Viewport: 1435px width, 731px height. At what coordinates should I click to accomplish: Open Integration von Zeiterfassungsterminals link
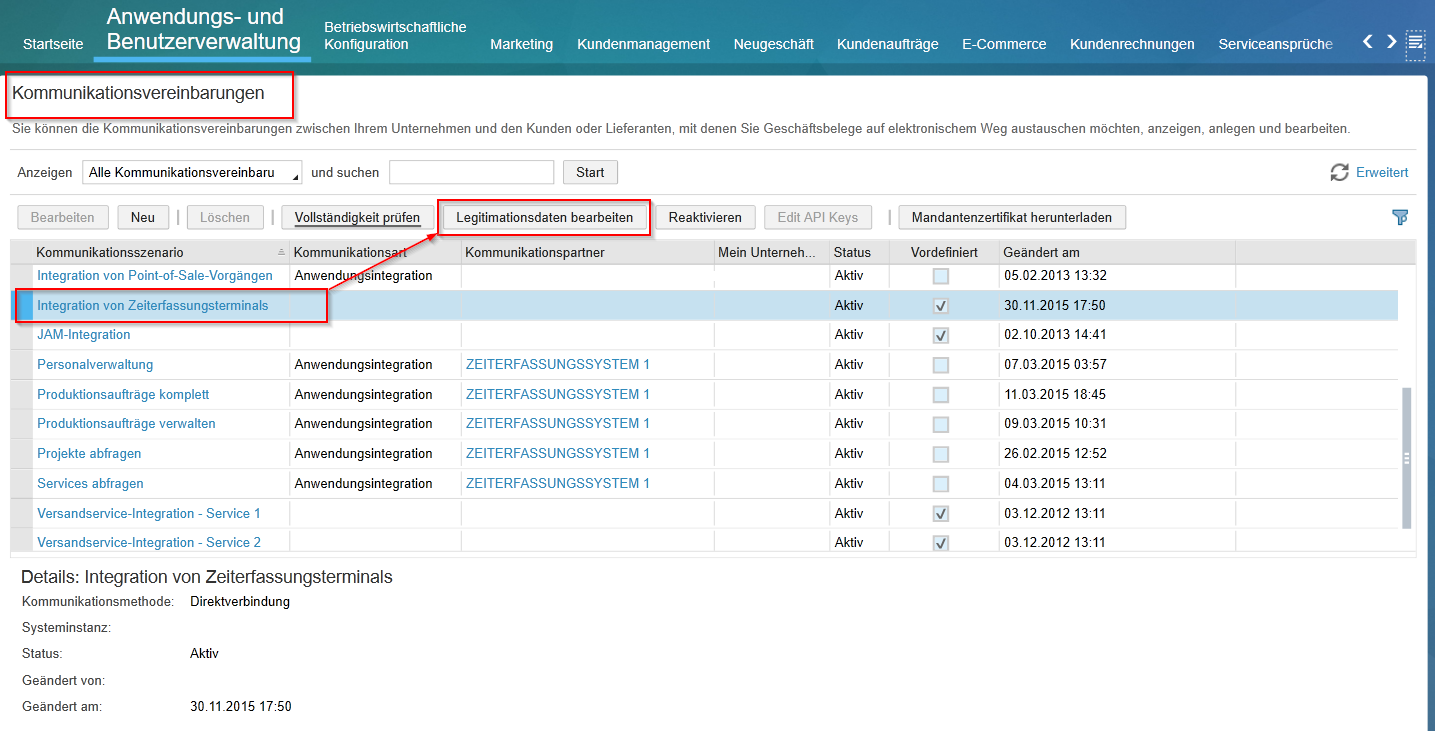tap(153, 305)
